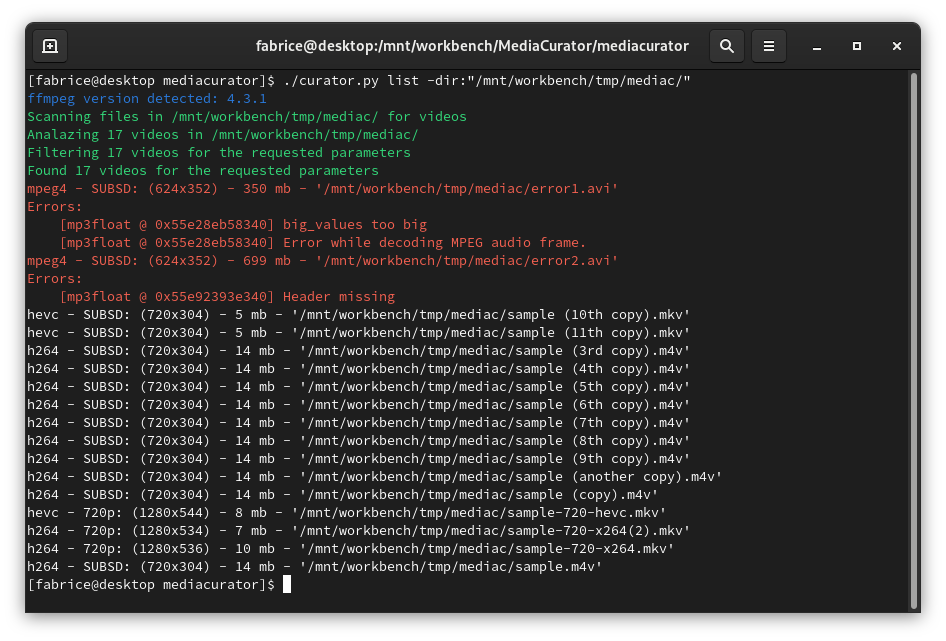Viewport: 946px width, 641px height.
Task: Click the 'Header missing' error line
Action: [x=227, y=297]
